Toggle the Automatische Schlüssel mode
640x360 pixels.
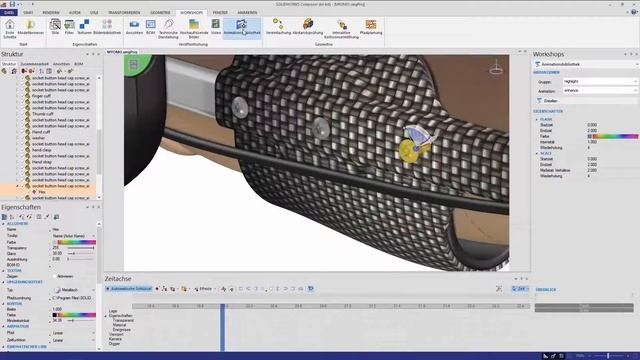129,289
